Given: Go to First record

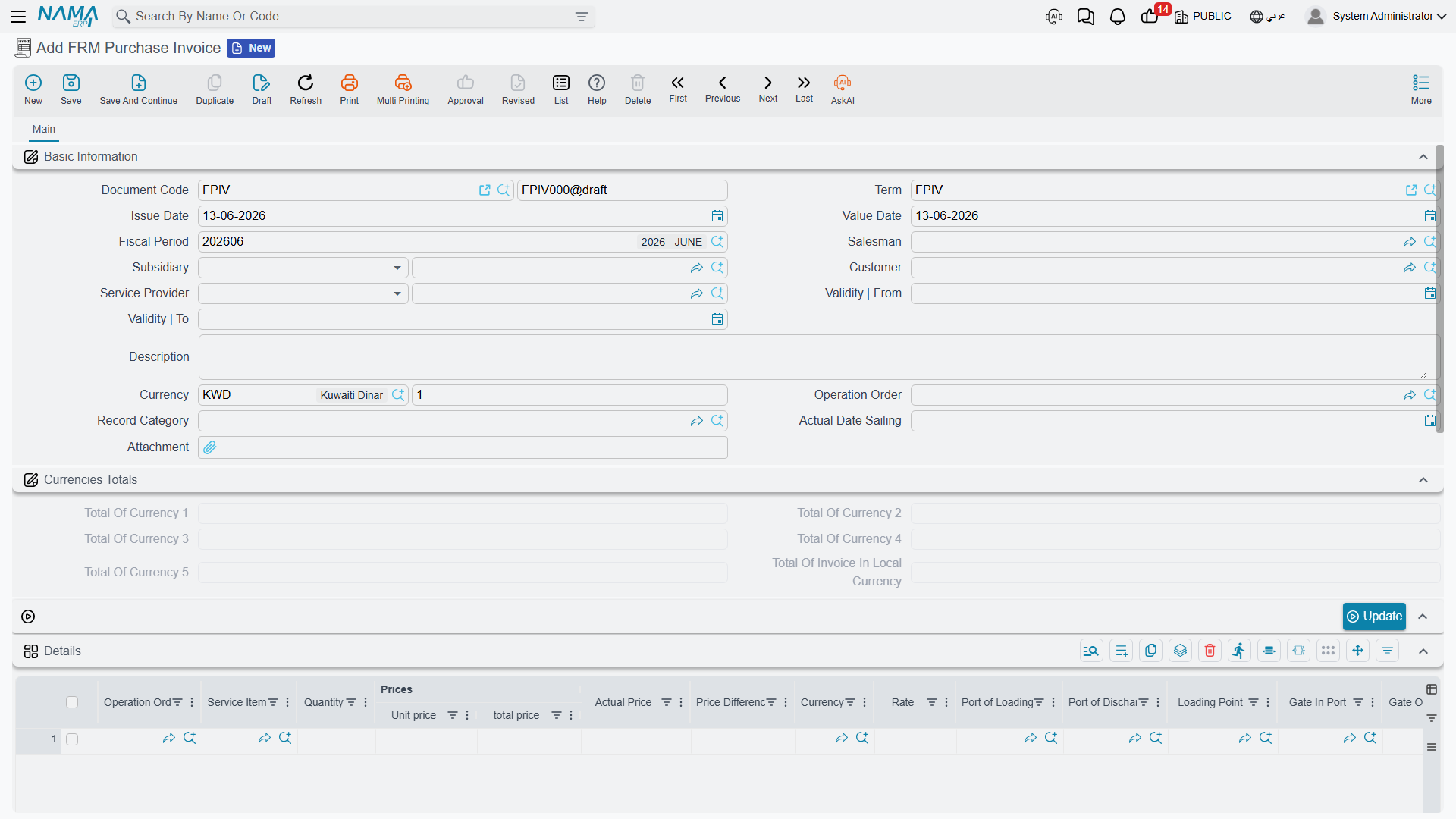Looking at the screenshot, I should tap(678, 89).
